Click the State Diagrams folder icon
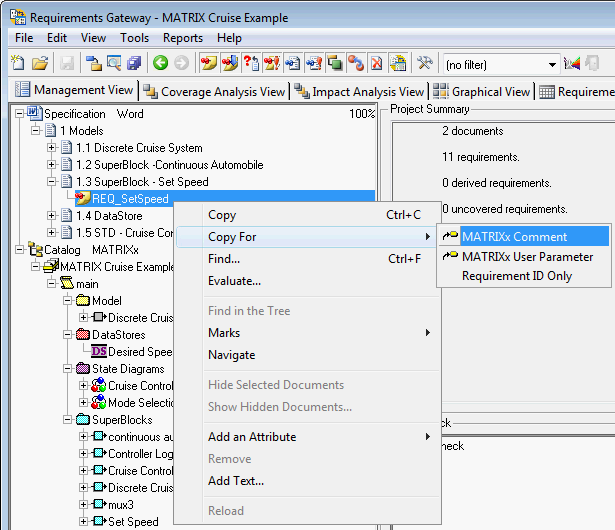This screenshot has height=530, width=615. tap(83, 369)
